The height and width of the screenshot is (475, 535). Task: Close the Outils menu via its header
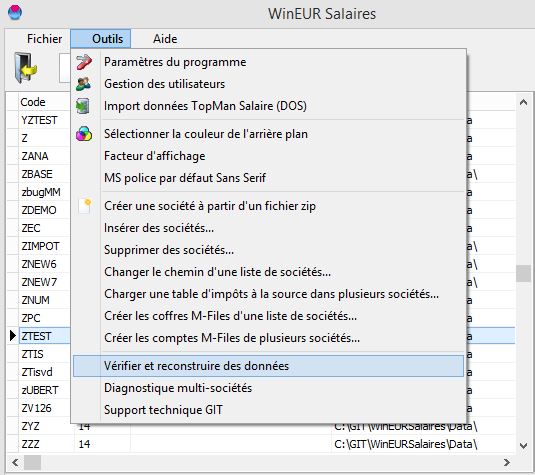pos(101,39)
